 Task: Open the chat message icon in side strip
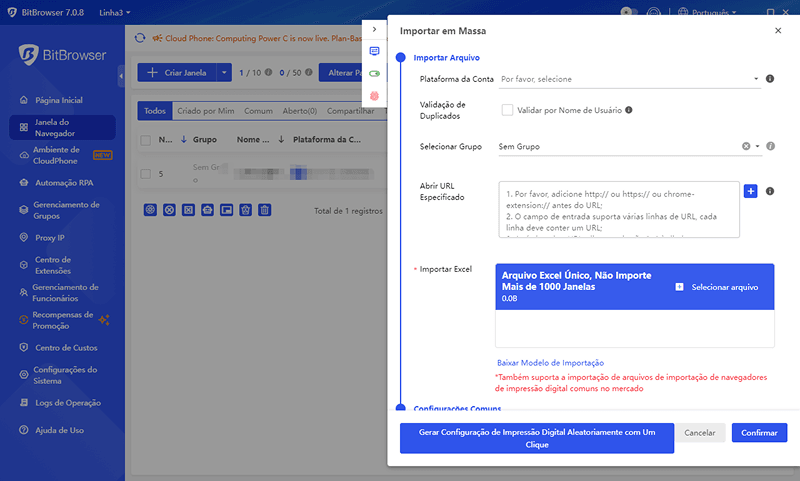375,51
